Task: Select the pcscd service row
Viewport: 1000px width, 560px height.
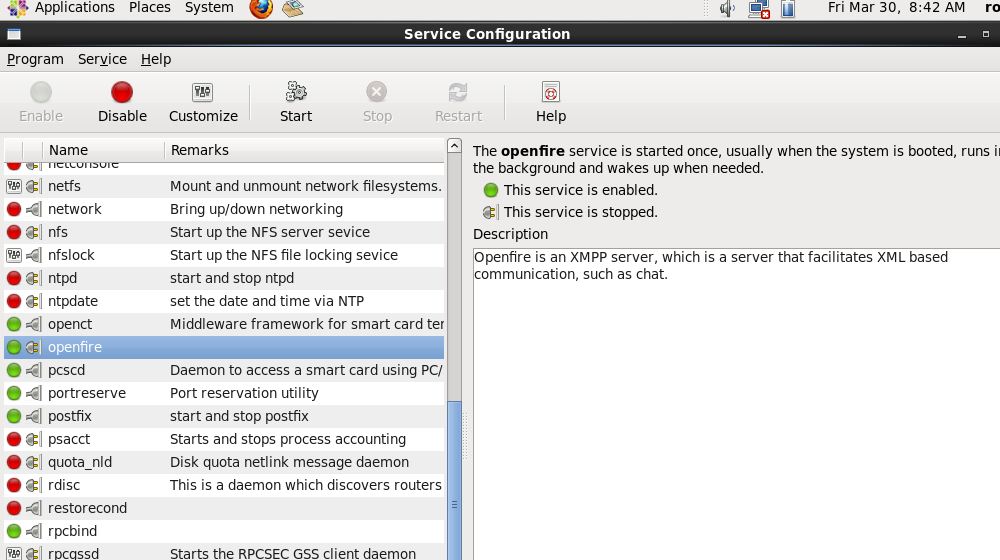Action: coord(224,370)
